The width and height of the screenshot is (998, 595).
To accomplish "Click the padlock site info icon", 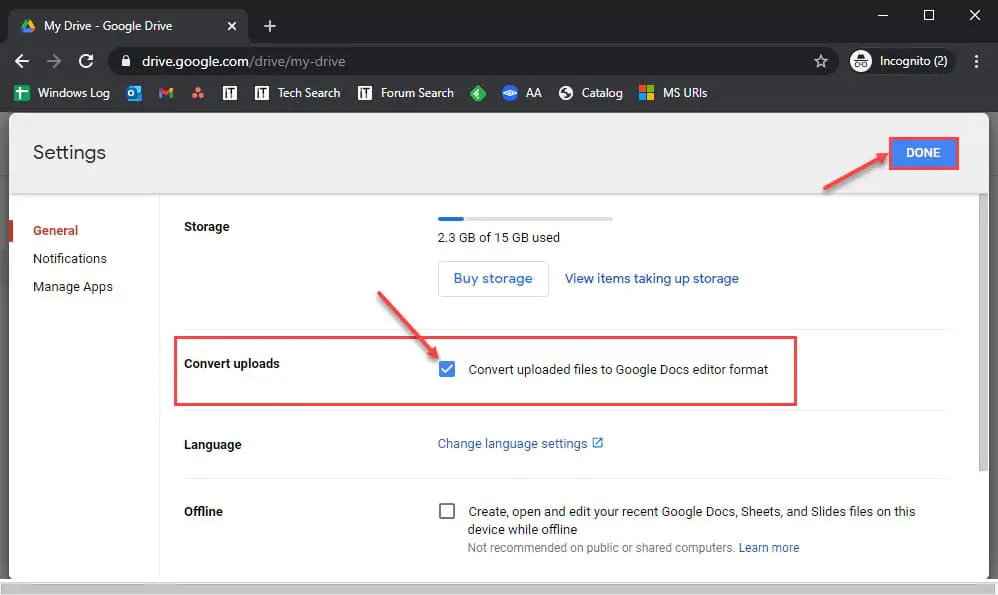I will [125, 61].
